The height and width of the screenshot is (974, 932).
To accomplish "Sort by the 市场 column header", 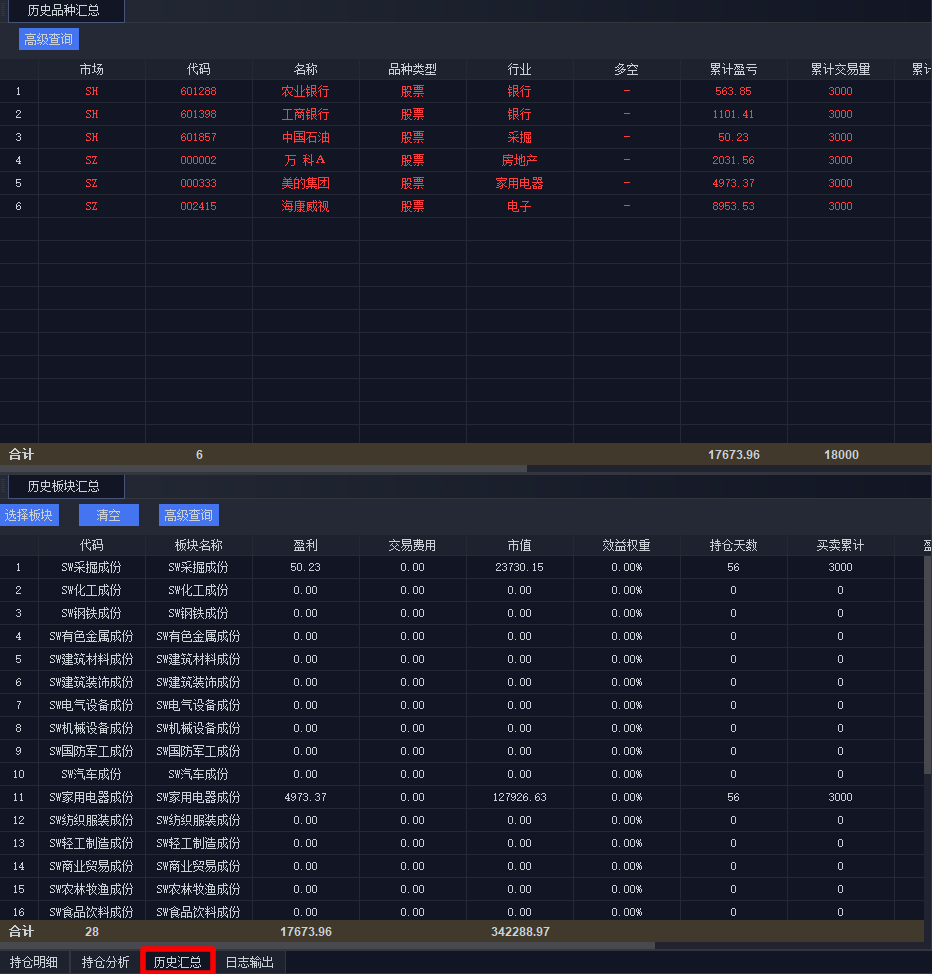I will click(x=91, y=69).
